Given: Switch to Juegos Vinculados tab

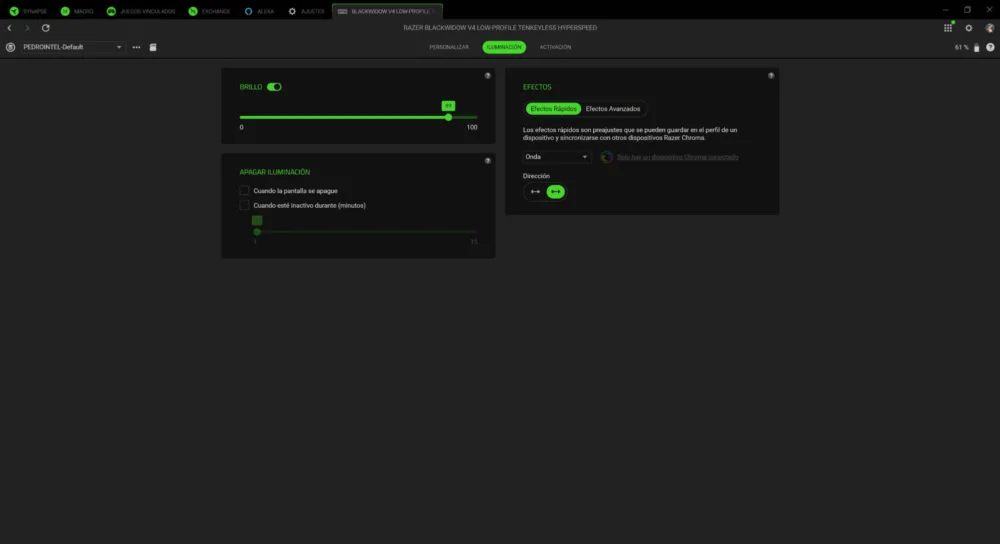Looking at the screenshot, I should 141,11.
